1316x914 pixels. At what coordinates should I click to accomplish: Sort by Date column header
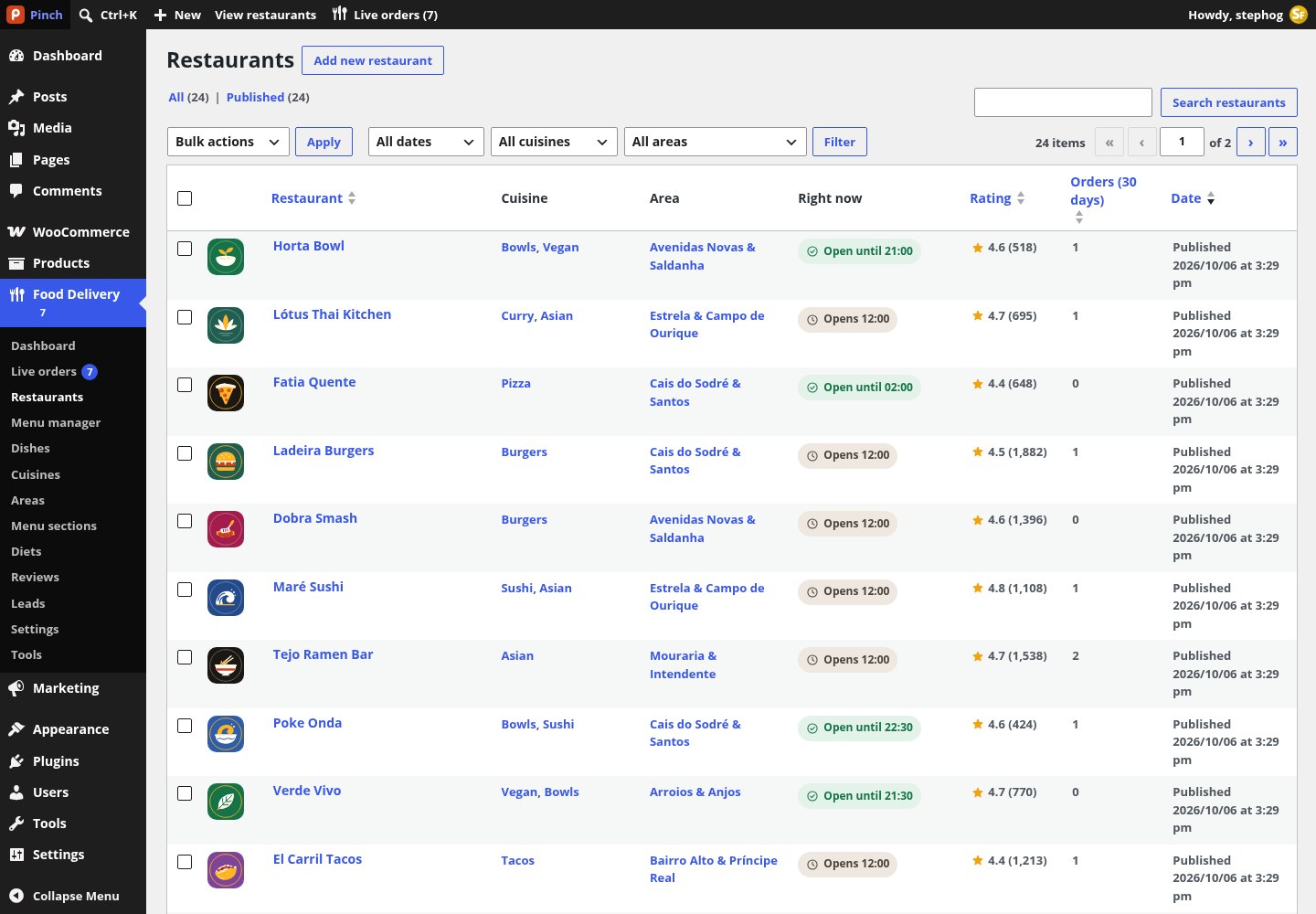point(1193,198)
